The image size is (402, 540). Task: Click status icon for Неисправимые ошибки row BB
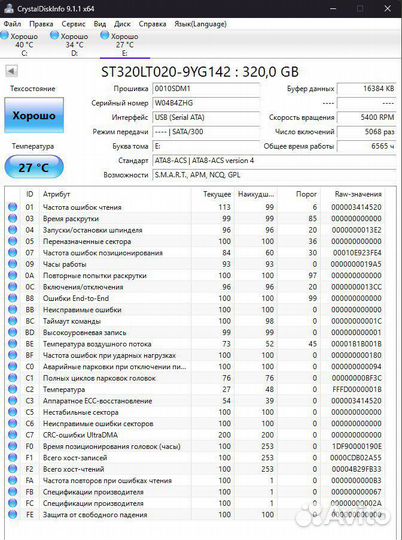point(12,309)
